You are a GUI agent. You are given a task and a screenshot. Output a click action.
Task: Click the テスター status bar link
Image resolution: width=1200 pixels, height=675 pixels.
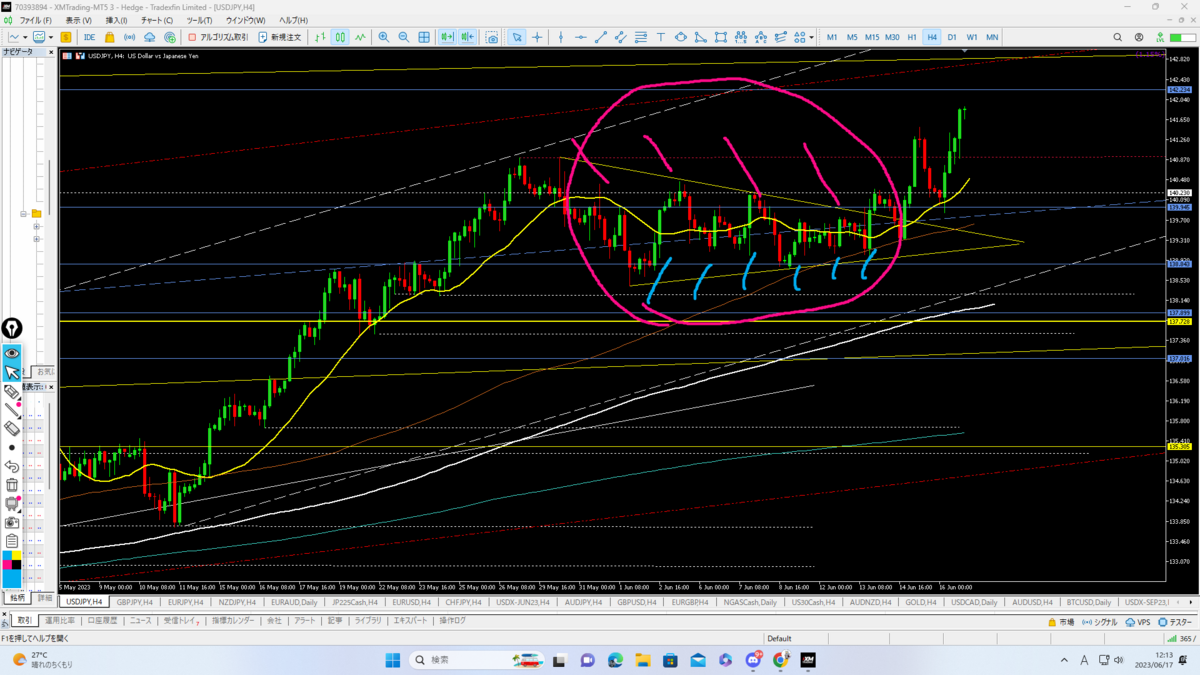(1175, 622)
